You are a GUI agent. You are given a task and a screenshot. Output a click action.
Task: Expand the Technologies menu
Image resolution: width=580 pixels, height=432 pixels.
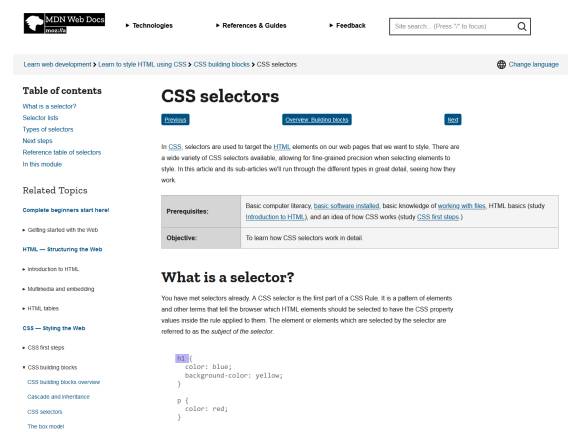(x=149, y=26)
